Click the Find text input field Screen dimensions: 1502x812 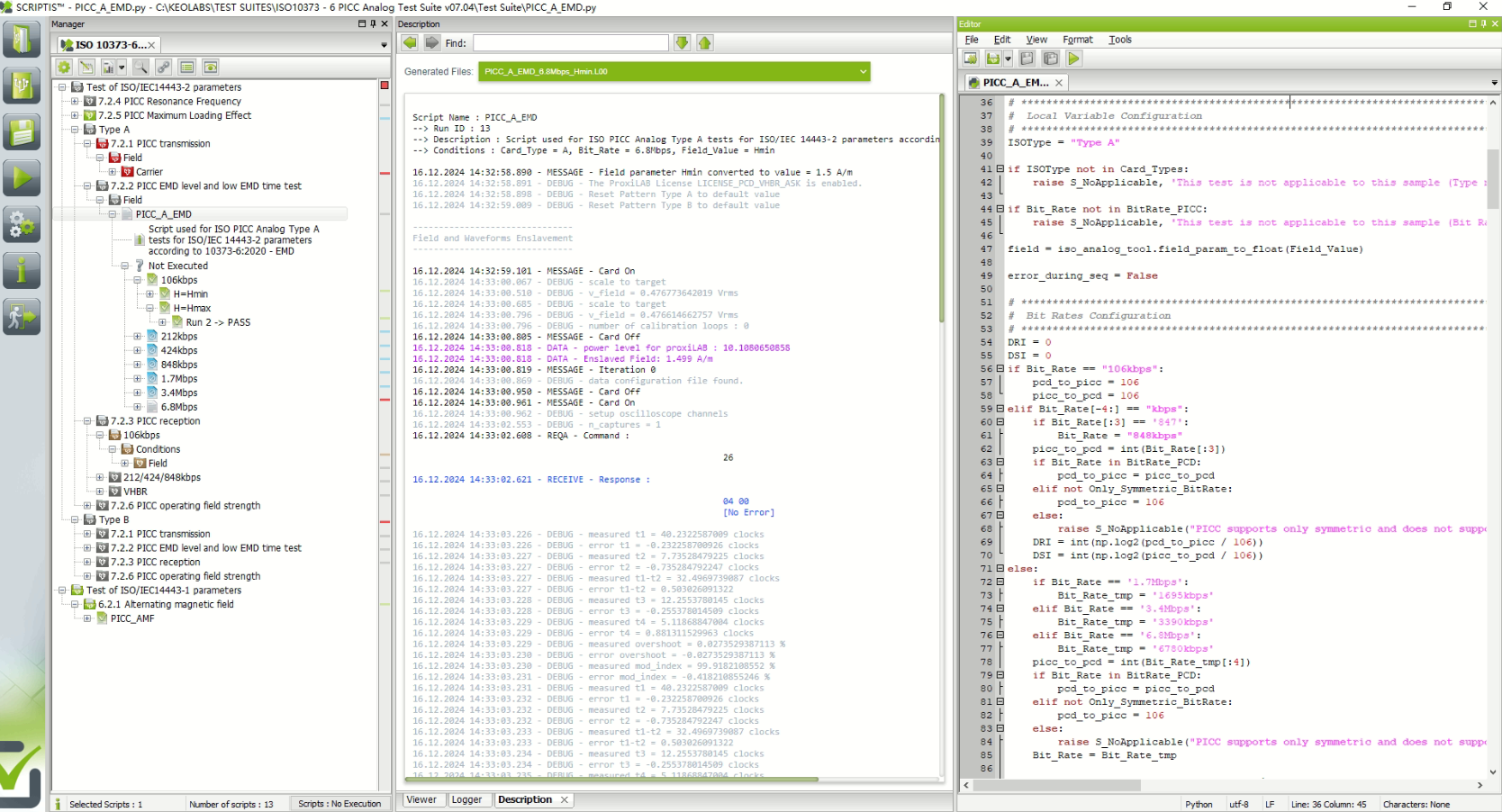tap(570, 43)
